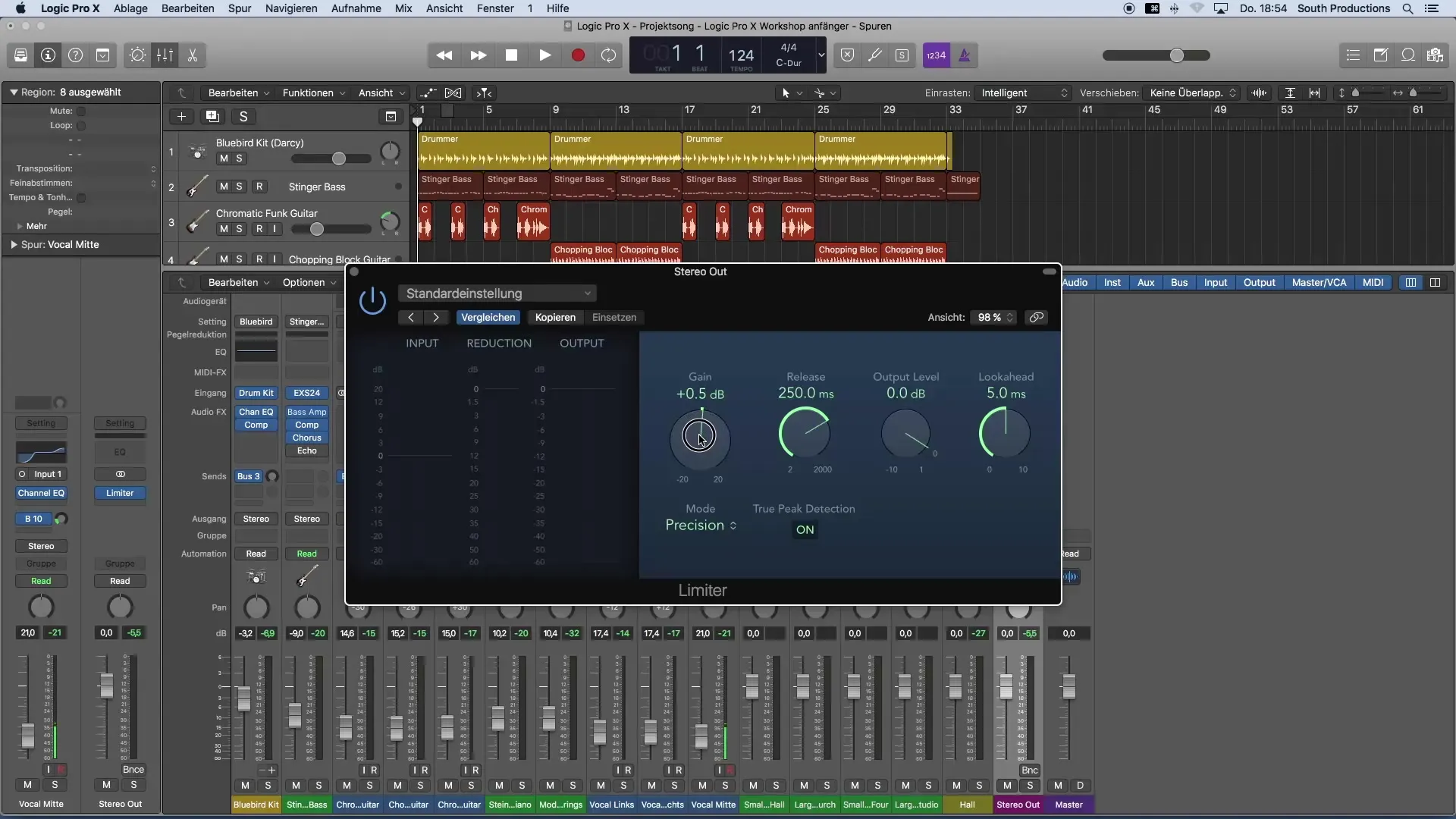Click the Bus 3 send slot
Viewport: 1456px width, 819px height.
click(x=249, y=477)
